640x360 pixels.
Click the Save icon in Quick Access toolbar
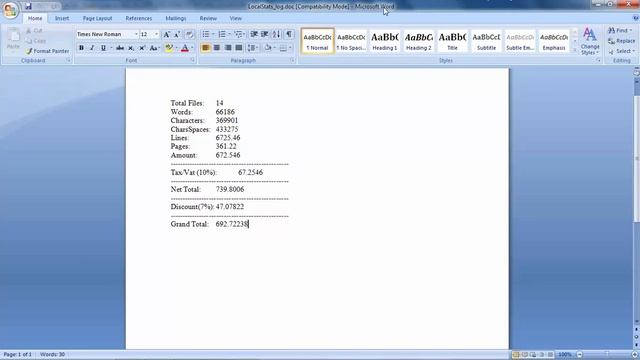[28, 6]
